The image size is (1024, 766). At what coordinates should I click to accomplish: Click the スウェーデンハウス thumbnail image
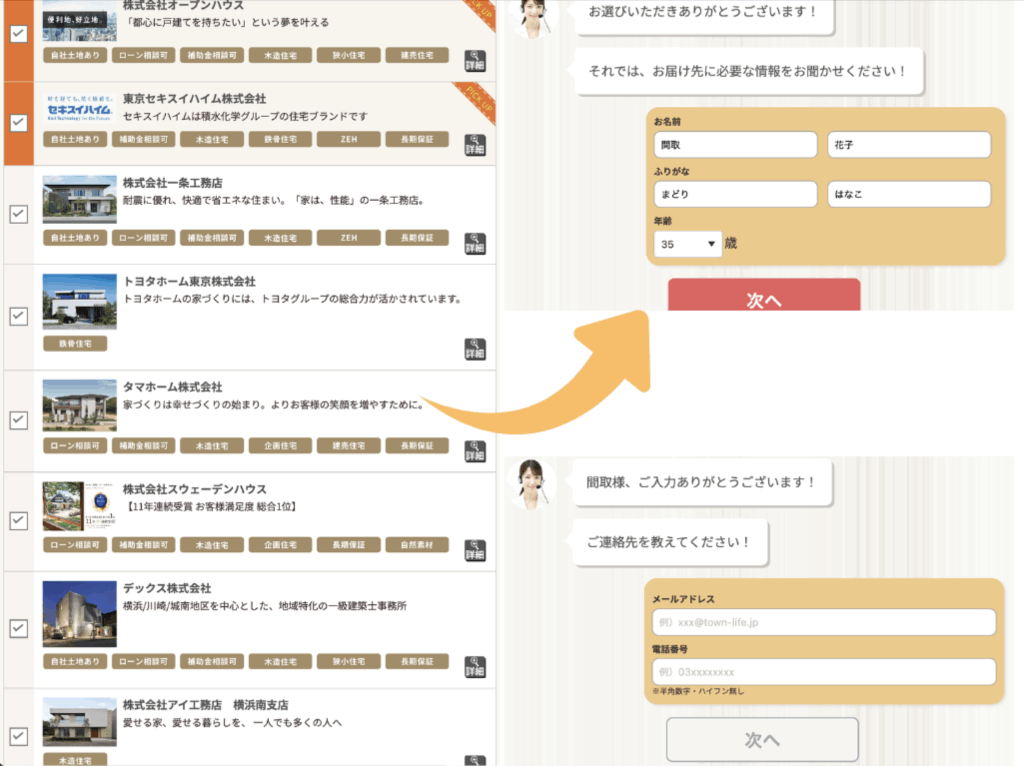click(x=80, y=506)
